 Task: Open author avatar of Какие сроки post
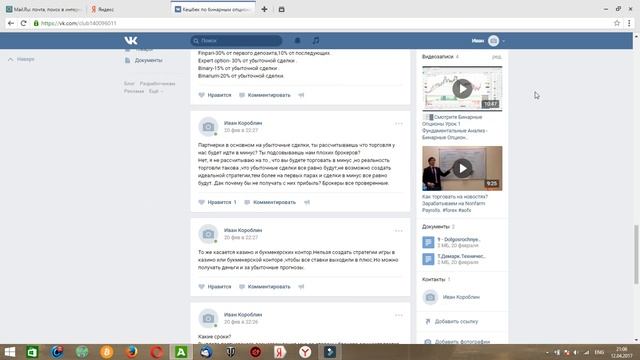pyautogui.click(x=208, y=318)
